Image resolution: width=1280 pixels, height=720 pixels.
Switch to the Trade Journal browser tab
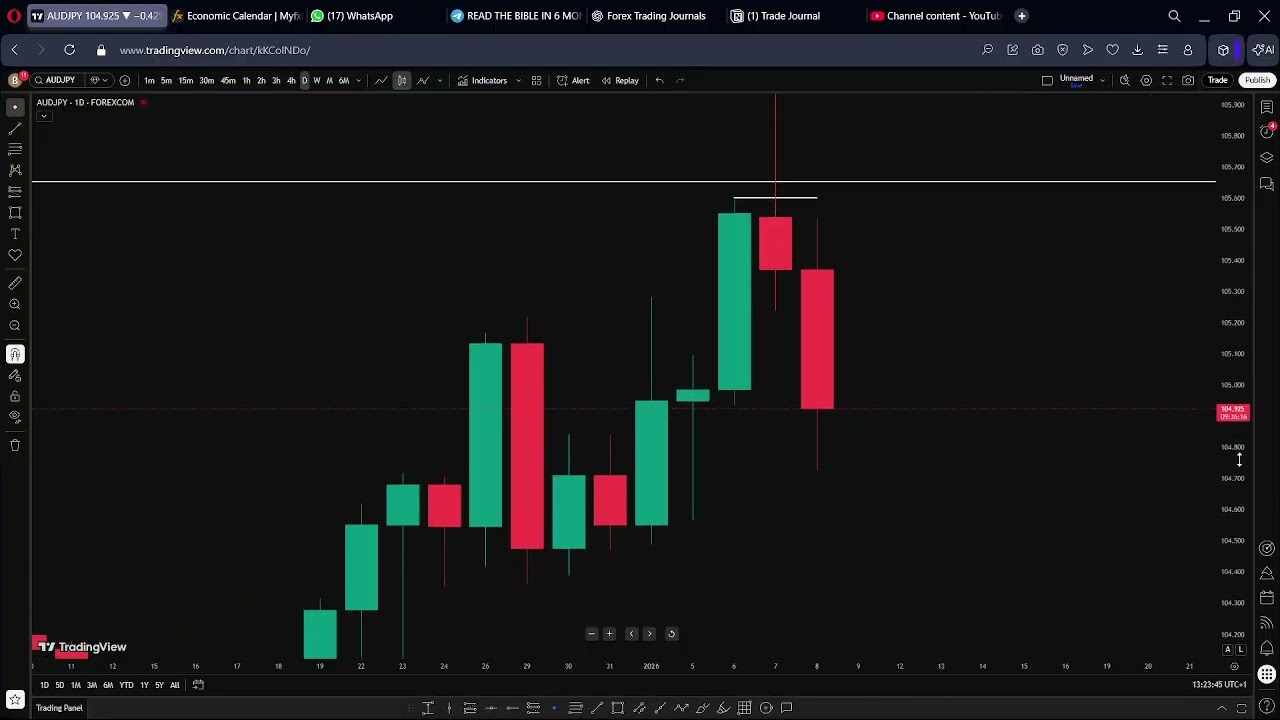point(783,16)
